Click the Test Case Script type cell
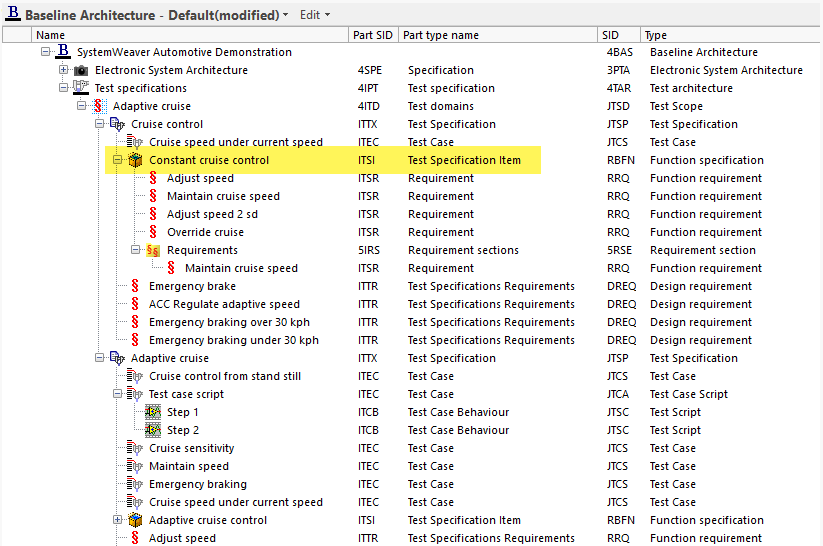The image size is (823, 546). [689, 394]
